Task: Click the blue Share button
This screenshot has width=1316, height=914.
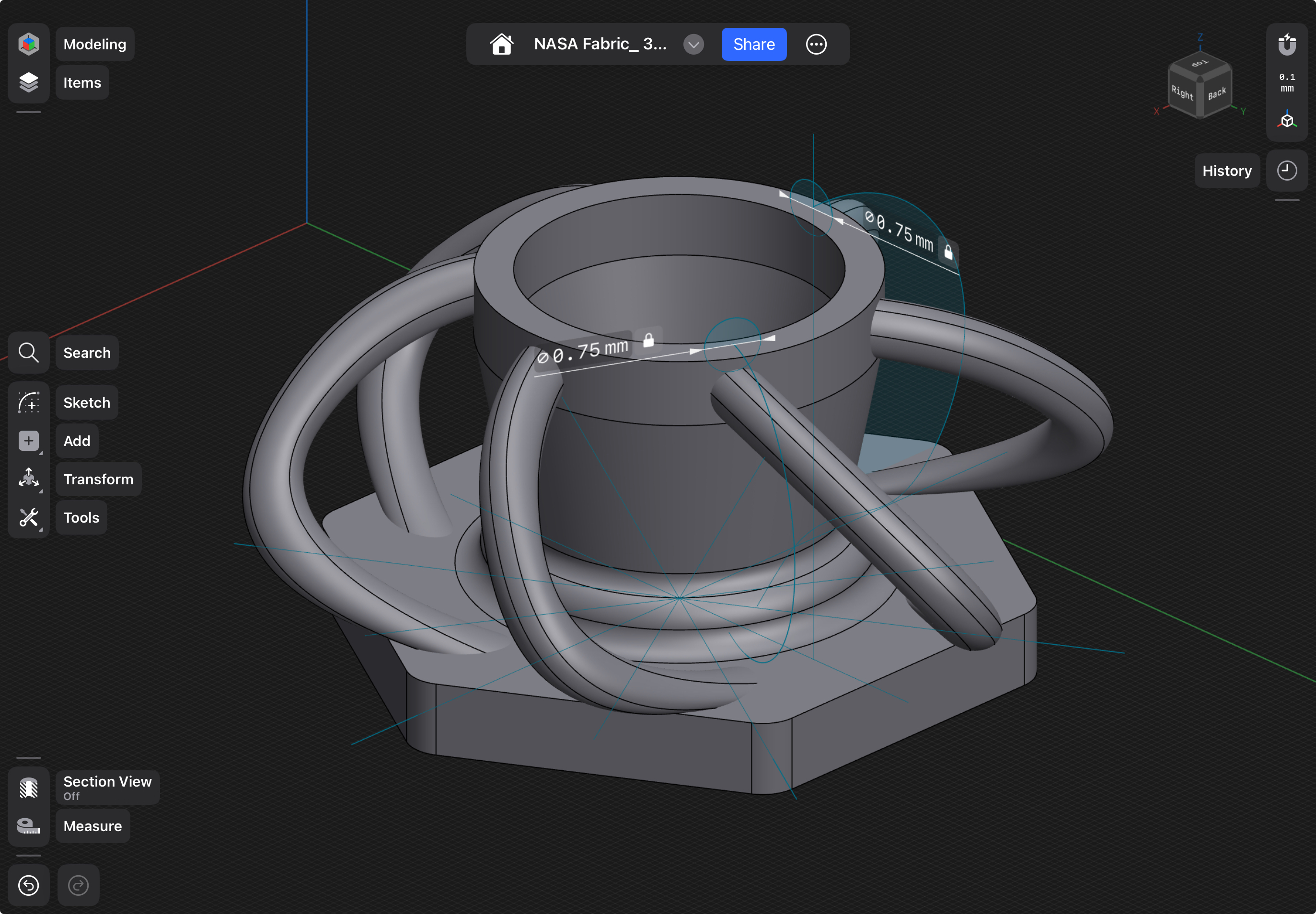Action: (753, 44)
